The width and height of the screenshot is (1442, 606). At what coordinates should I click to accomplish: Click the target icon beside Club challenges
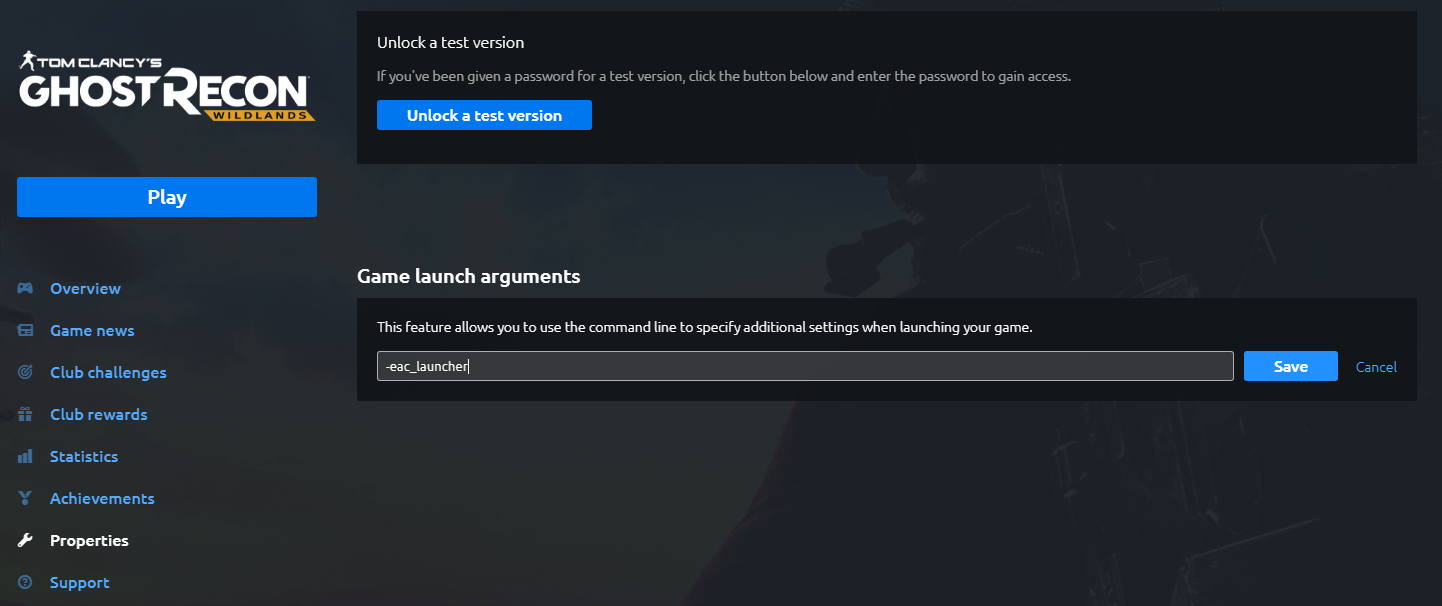point(25,372)
